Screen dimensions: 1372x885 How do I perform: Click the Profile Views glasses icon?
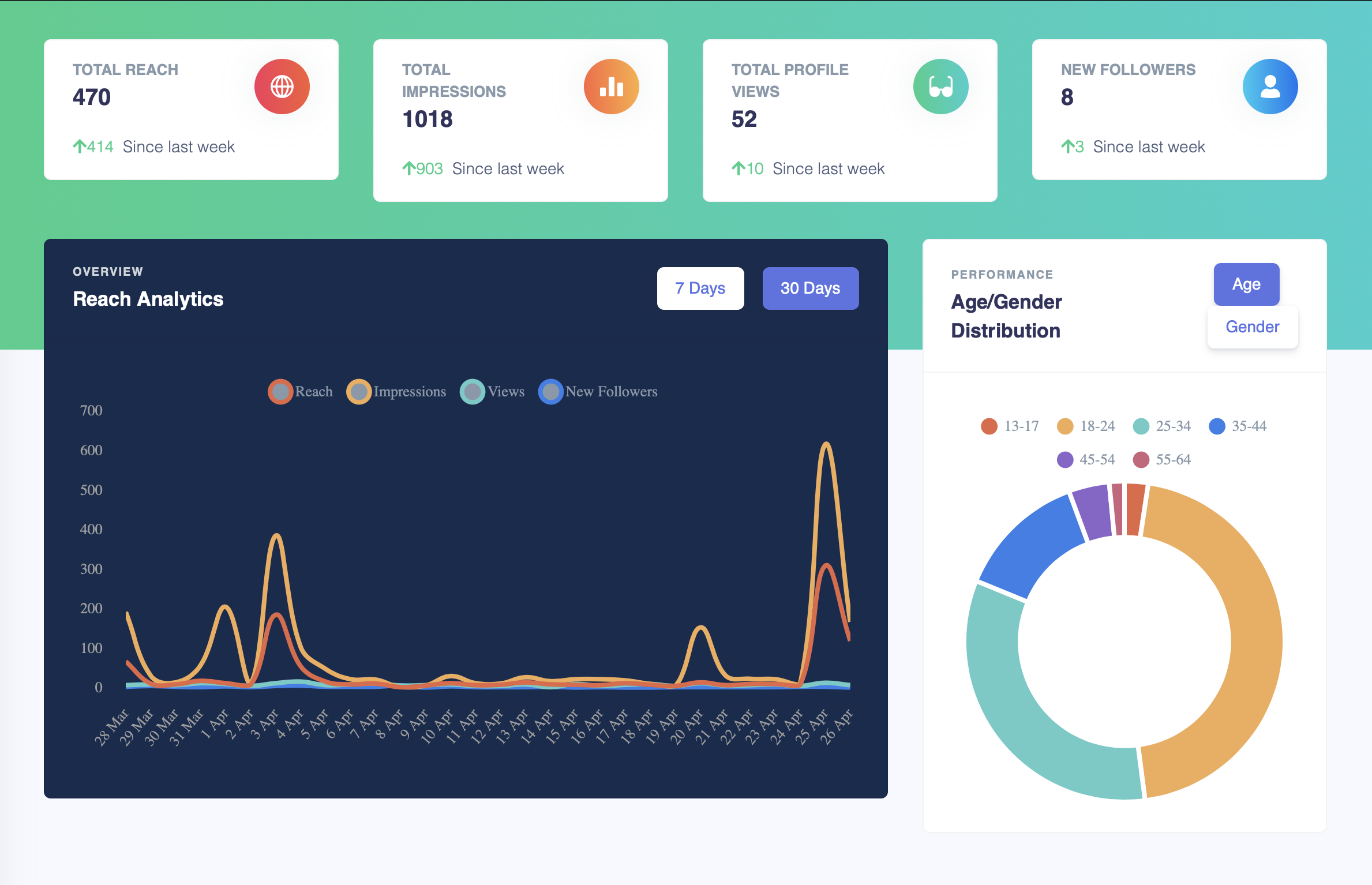click(x=940, y=87)
